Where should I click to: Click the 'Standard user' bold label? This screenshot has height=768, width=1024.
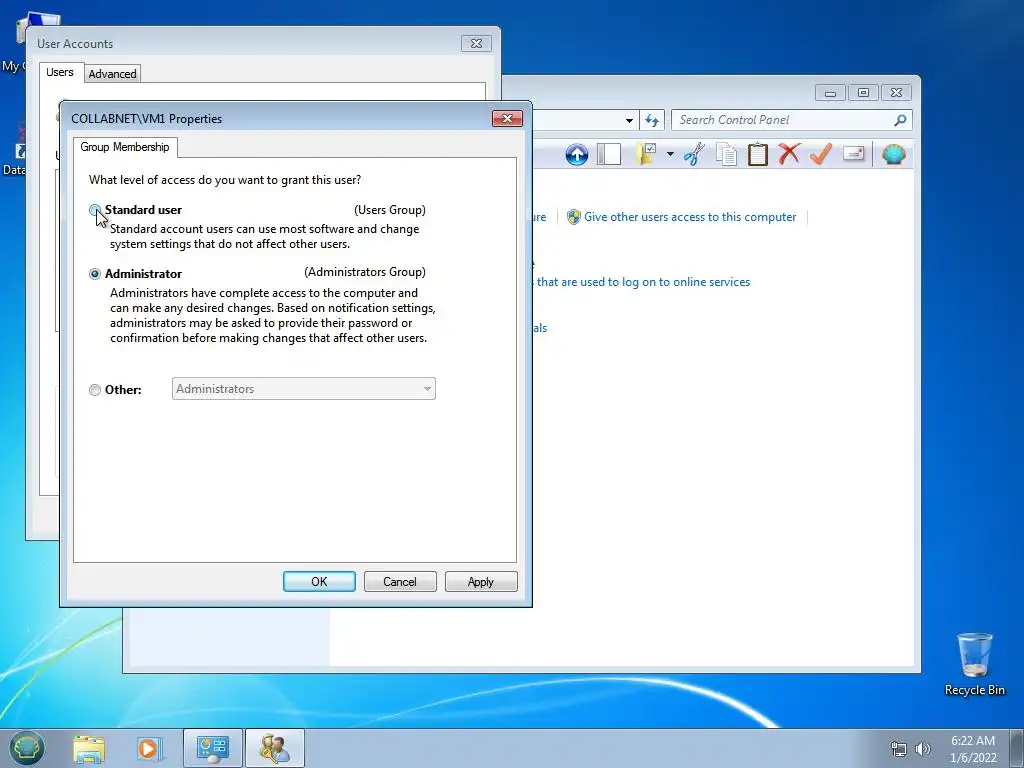143,210
